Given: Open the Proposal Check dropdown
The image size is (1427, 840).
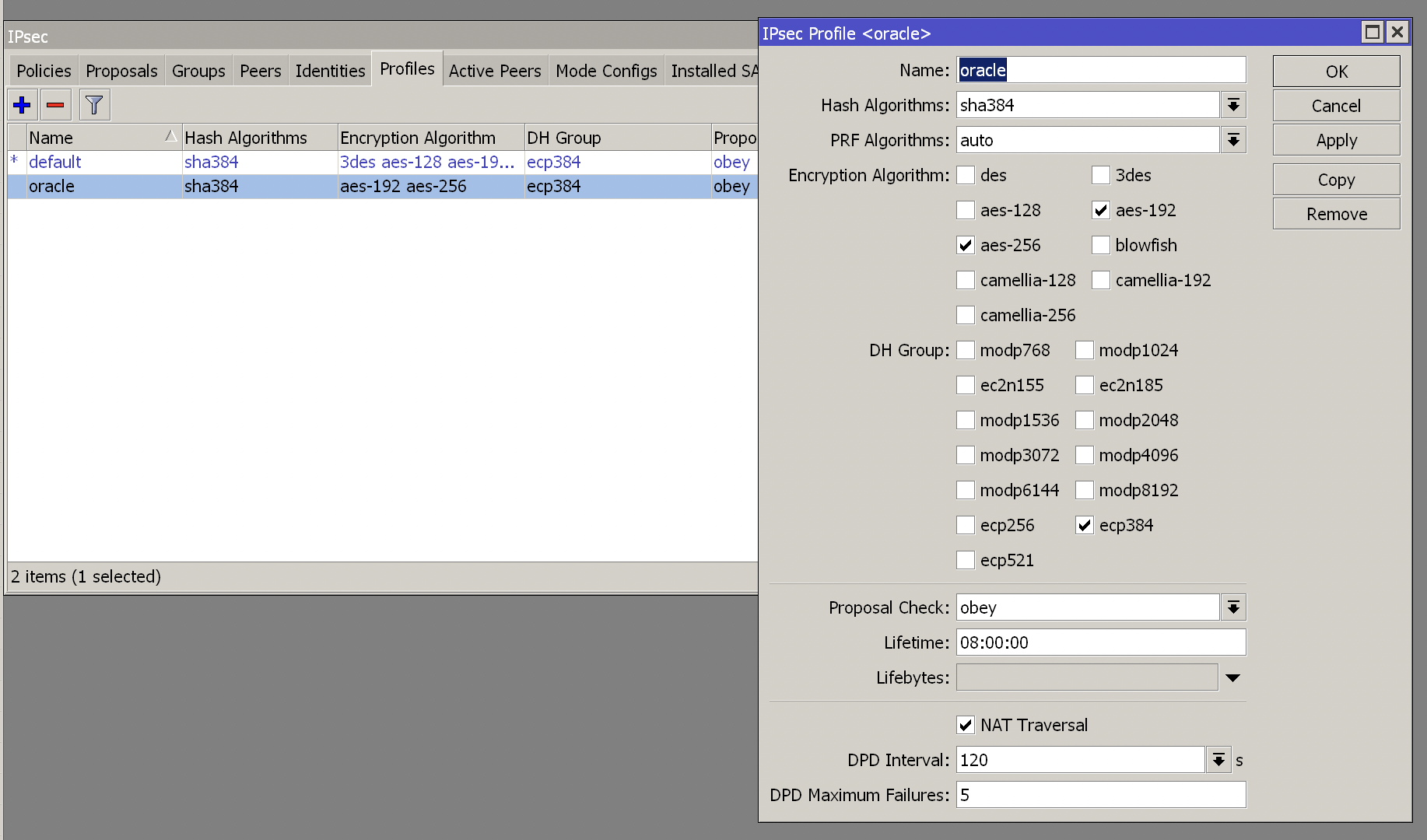Looking at the screenshot, I should point(1233,607).
